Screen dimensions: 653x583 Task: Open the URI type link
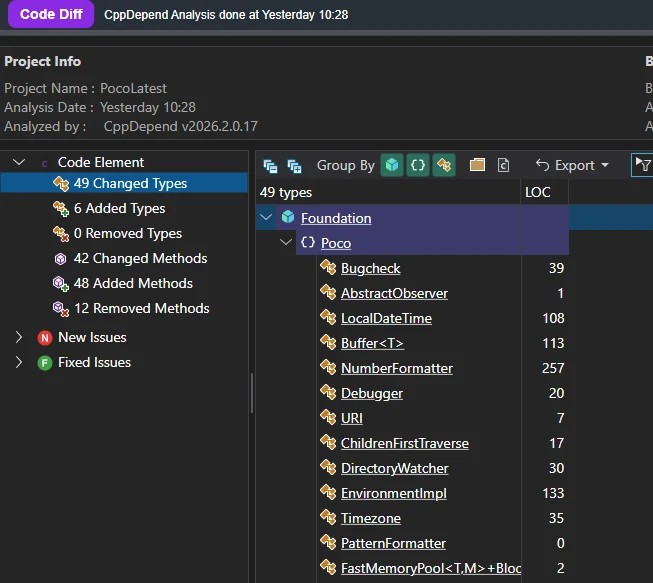[x=351, y=418]
